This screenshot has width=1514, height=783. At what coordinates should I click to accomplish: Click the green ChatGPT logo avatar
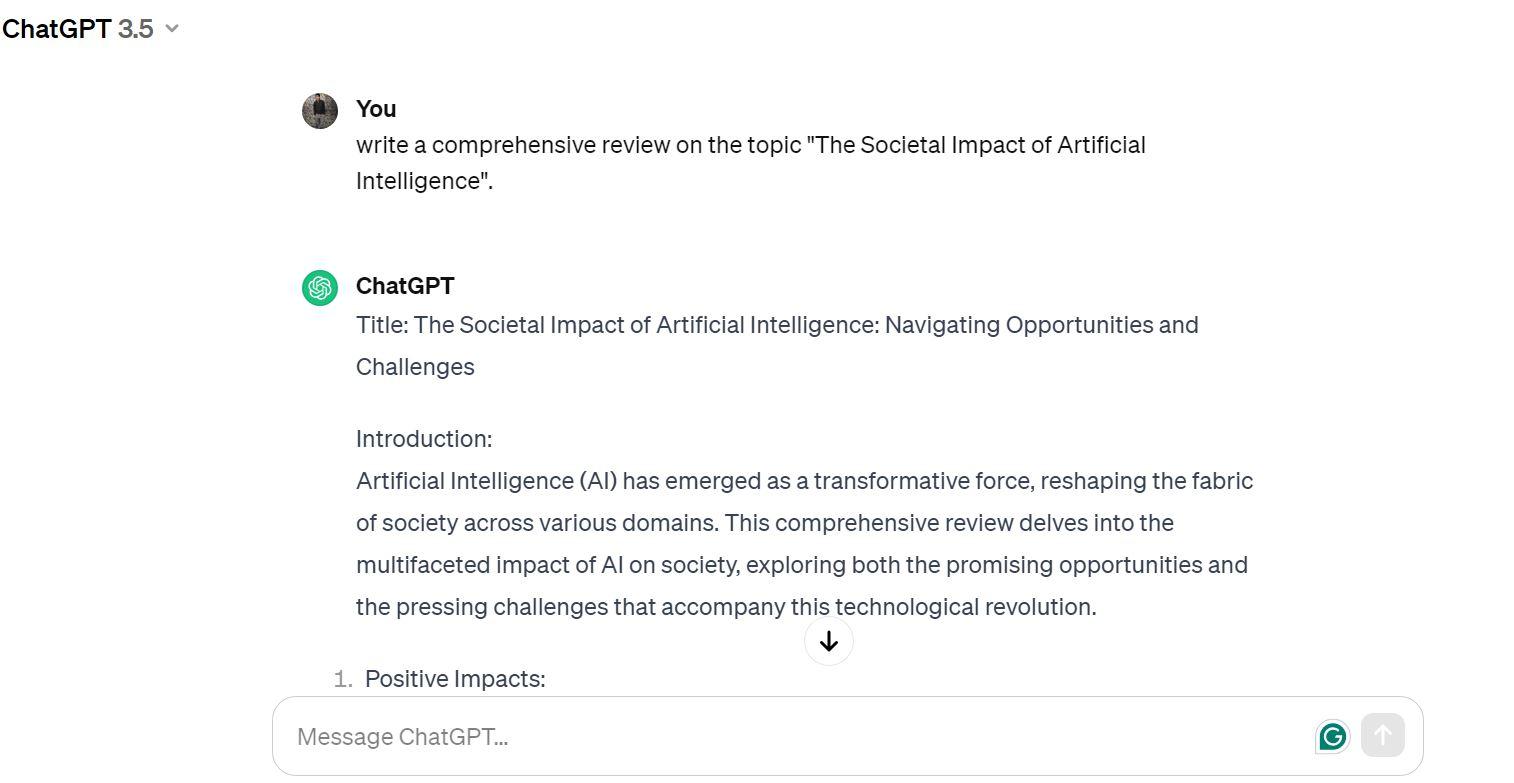click(320, 288)
